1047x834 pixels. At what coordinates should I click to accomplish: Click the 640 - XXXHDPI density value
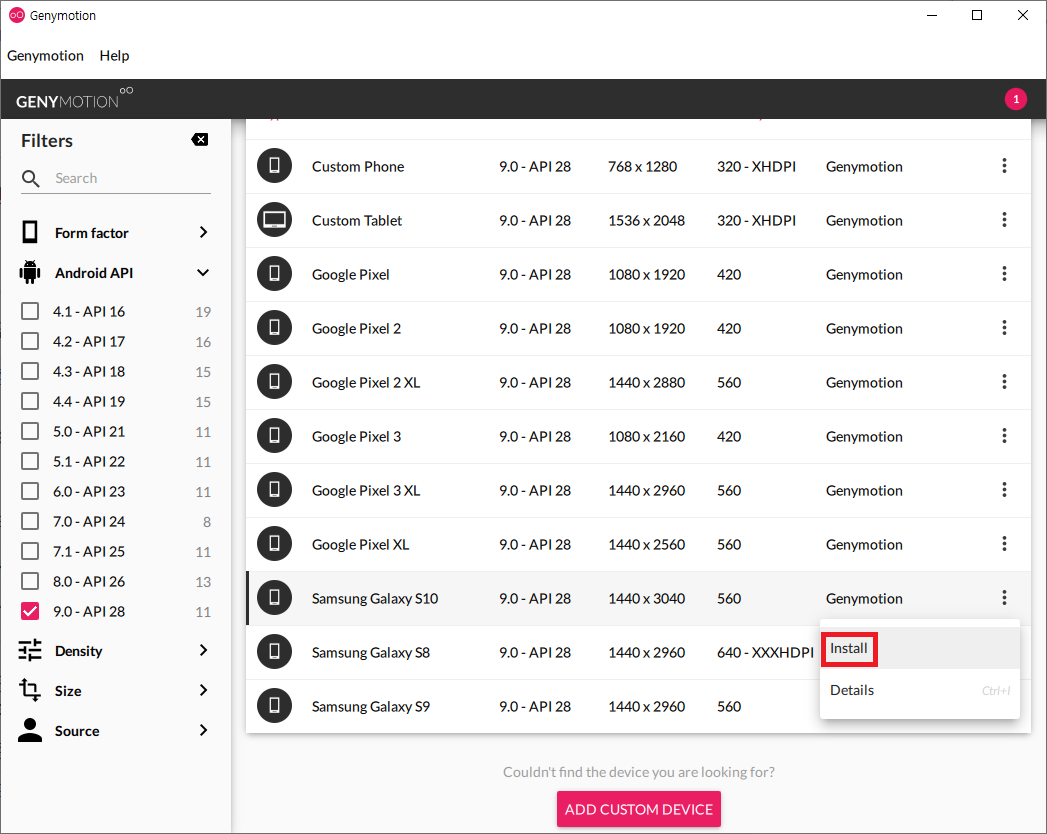pyautogui.click(x=765, y=652)
